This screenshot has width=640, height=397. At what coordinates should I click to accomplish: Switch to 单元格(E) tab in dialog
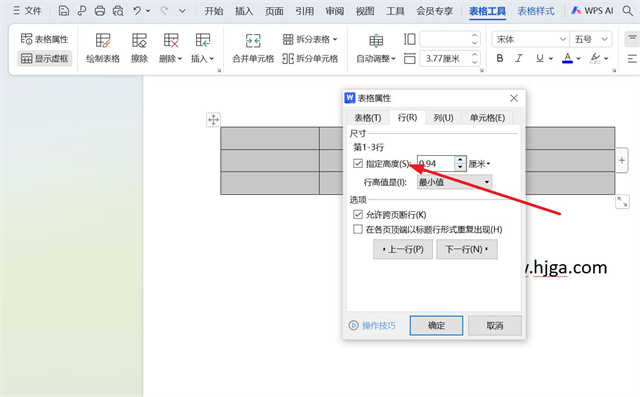coord(487,118)
